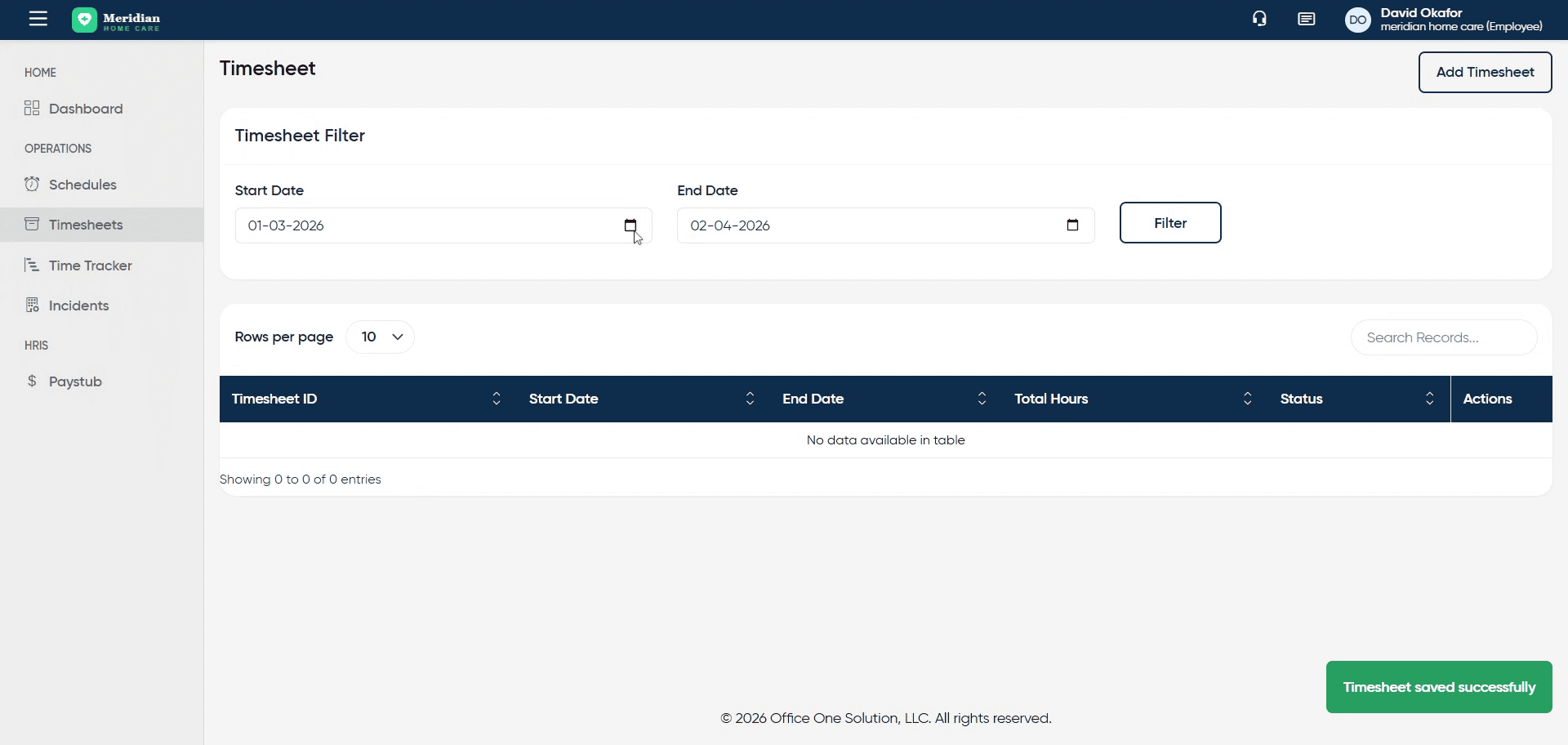Click the DO user avatar

coord(1357,20)
